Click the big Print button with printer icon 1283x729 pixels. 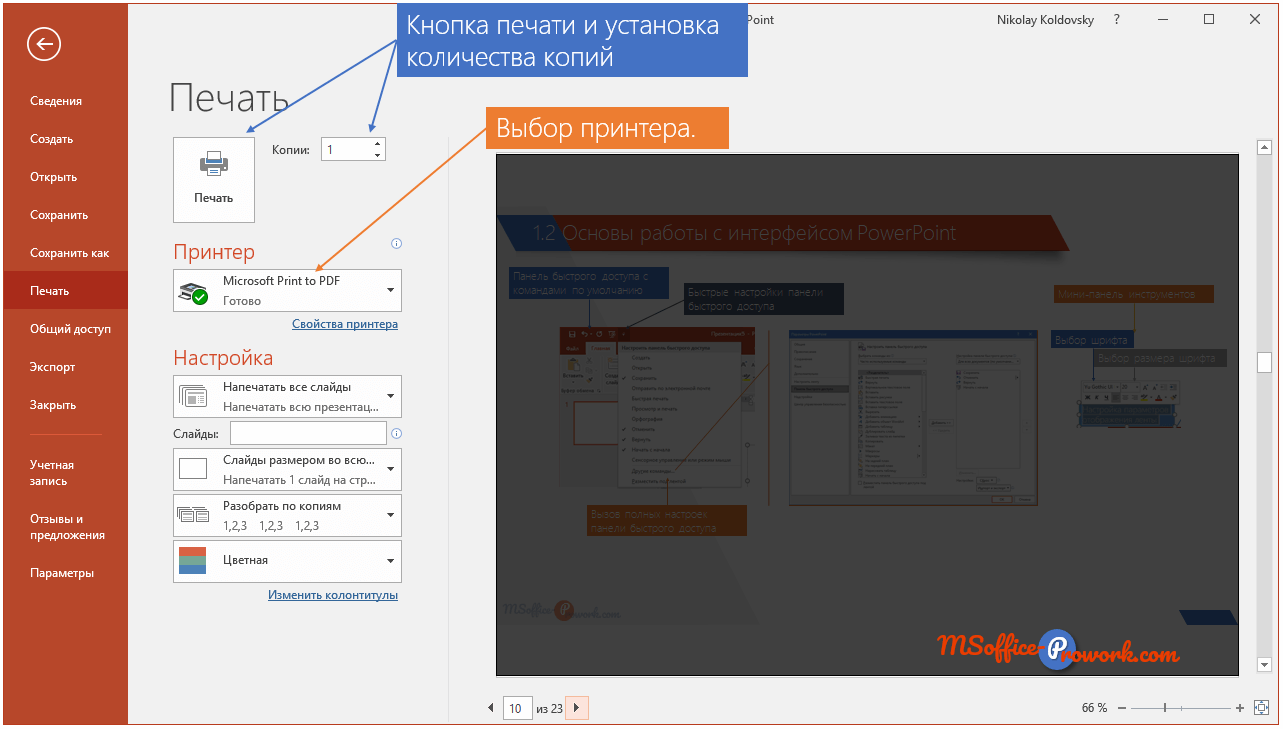pyautogui.click(x=214, y=179)
